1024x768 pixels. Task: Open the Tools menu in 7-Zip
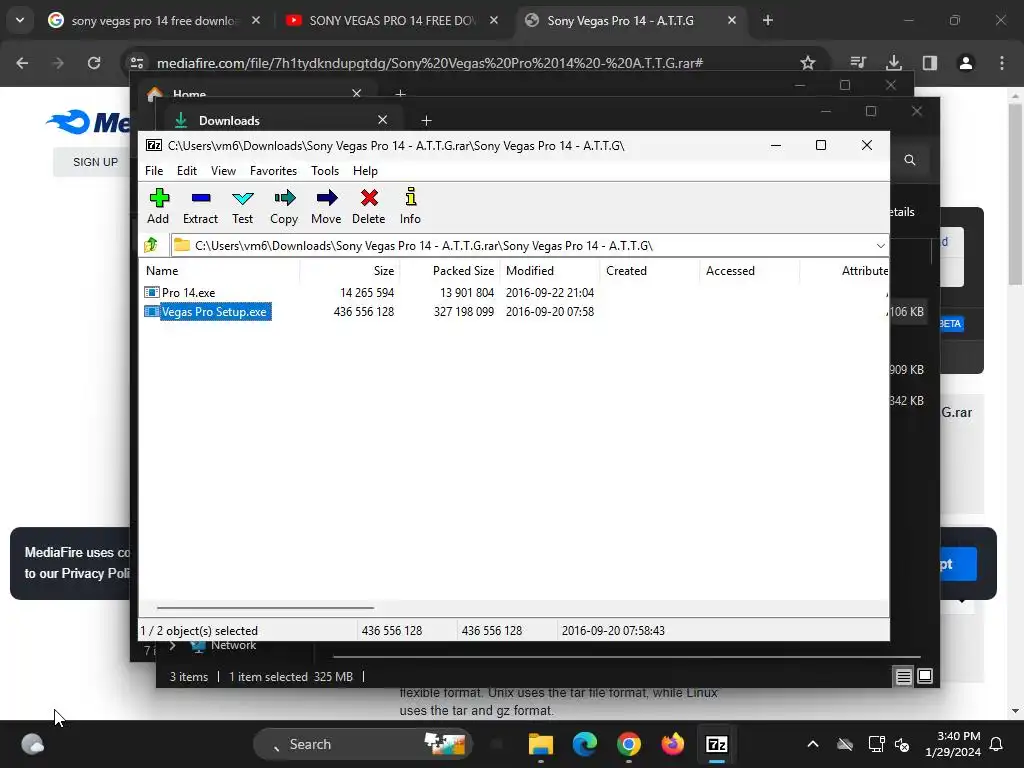coord(325,170)
